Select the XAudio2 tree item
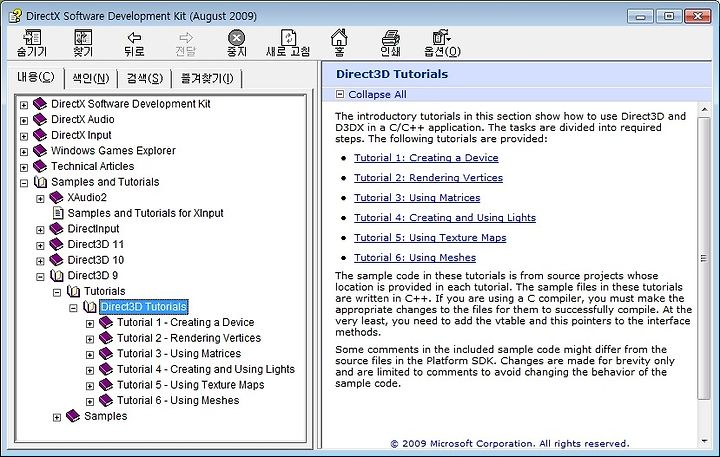The width and height of the screenshot is (720, 457). coord(87,197)
